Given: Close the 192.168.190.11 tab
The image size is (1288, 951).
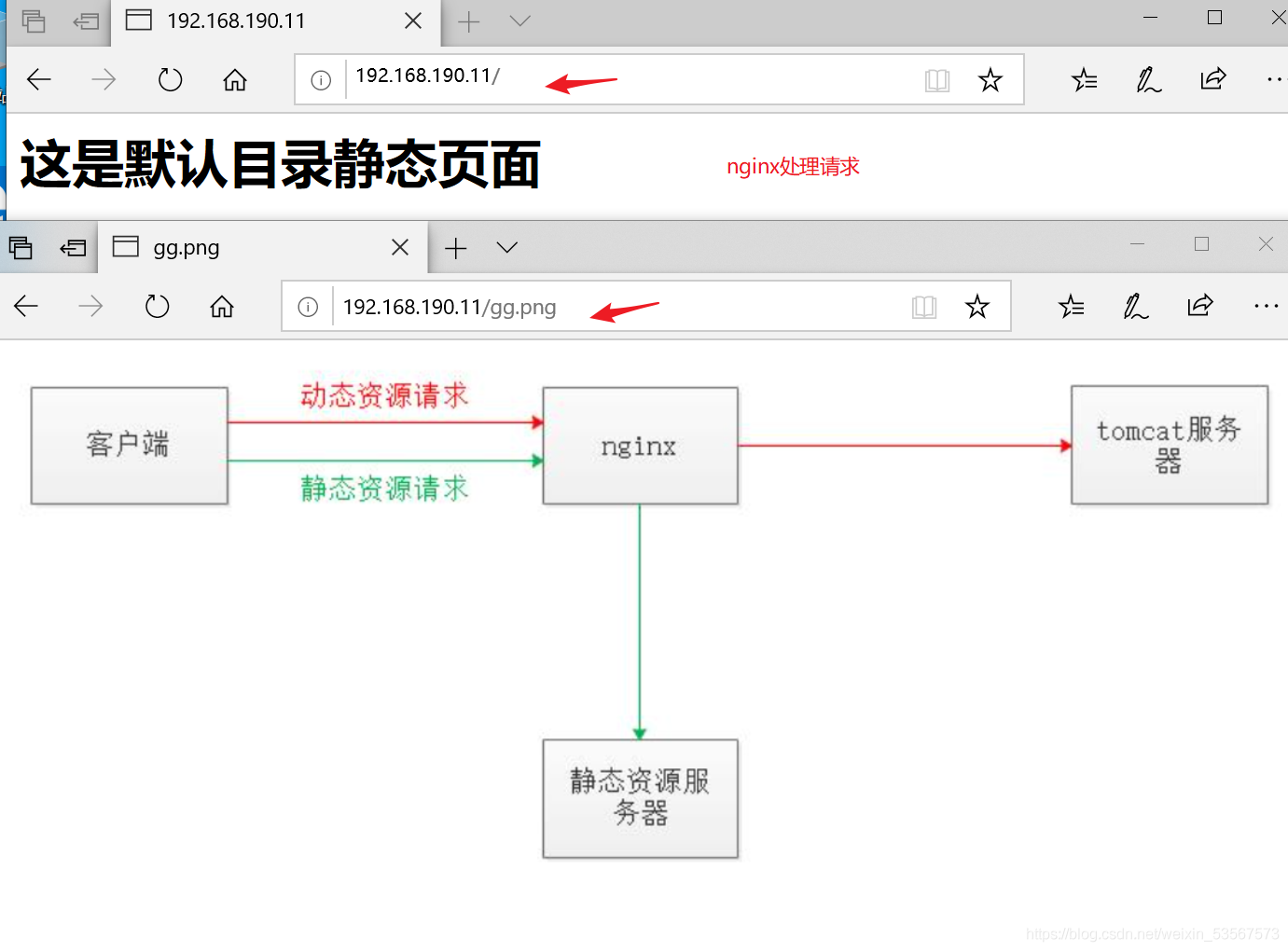Looking at the screenshot, I should tap(413, 21).
